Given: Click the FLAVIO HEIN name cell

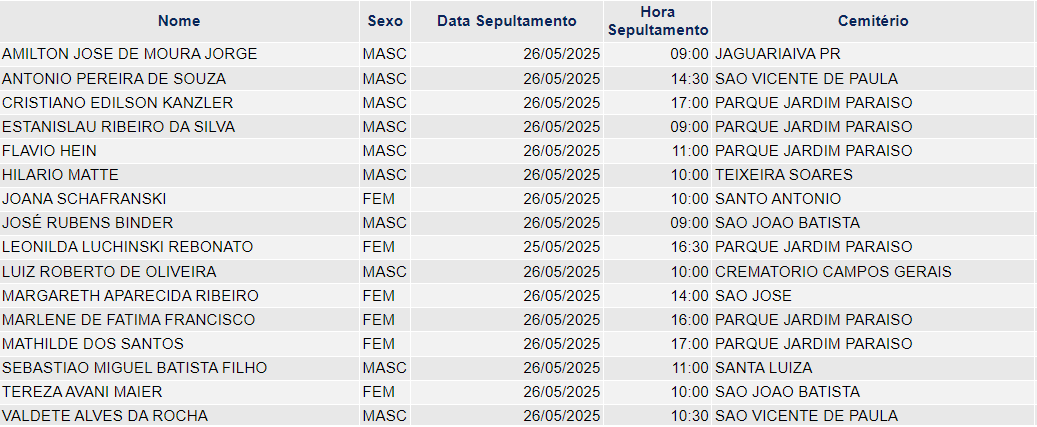Looking at the screenshot, I should point(179,151).
